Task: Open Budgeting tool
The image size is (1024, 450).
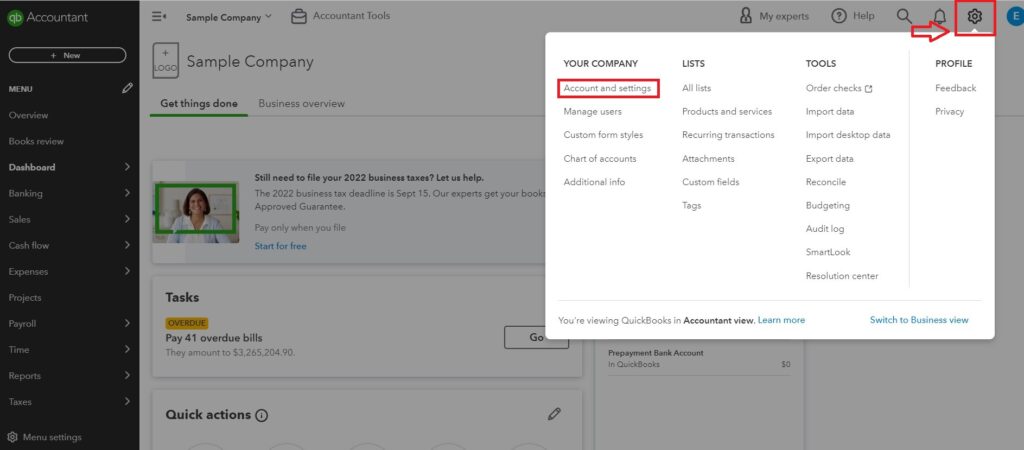Action: pos(827,206)
